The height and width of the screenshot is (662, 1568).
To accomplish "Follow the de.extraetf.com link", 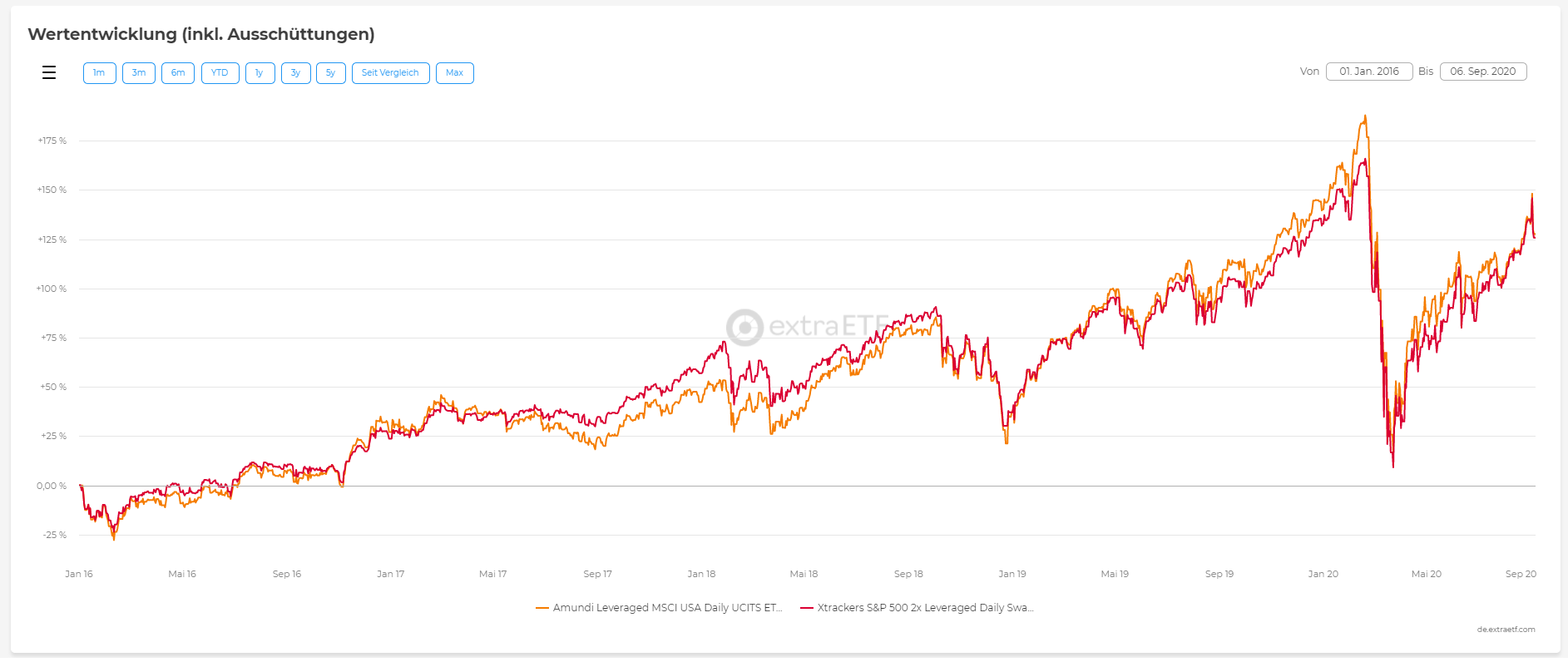I will (1506, 630).
